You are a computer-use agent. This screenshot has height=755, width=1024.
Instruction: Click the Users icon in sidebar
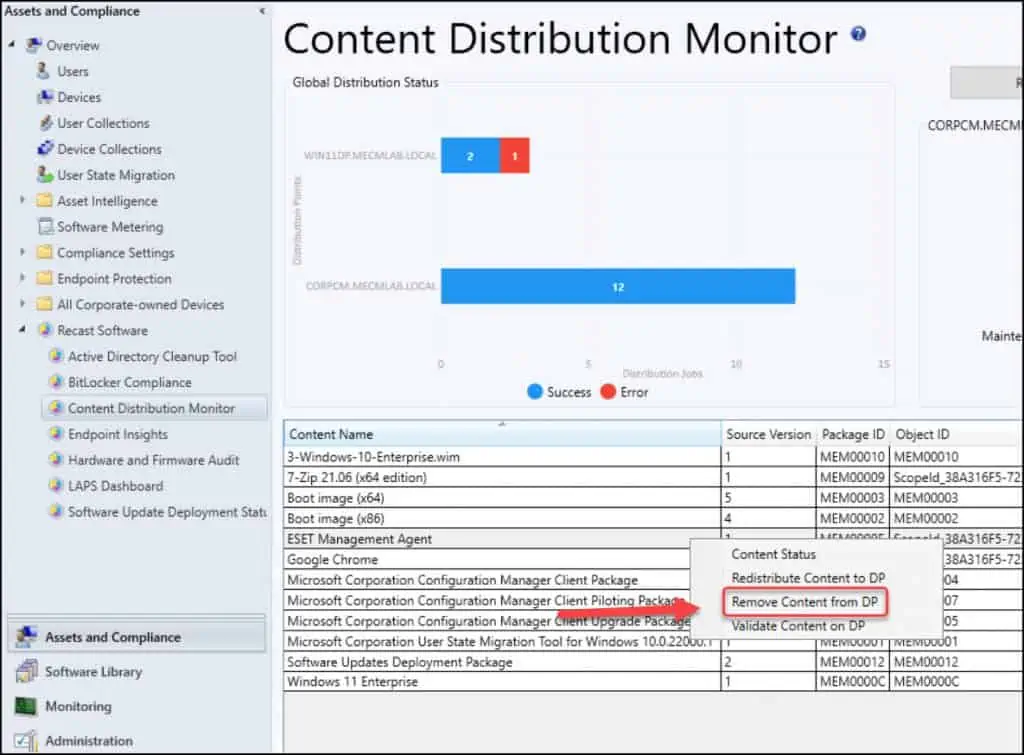(44, 71)
